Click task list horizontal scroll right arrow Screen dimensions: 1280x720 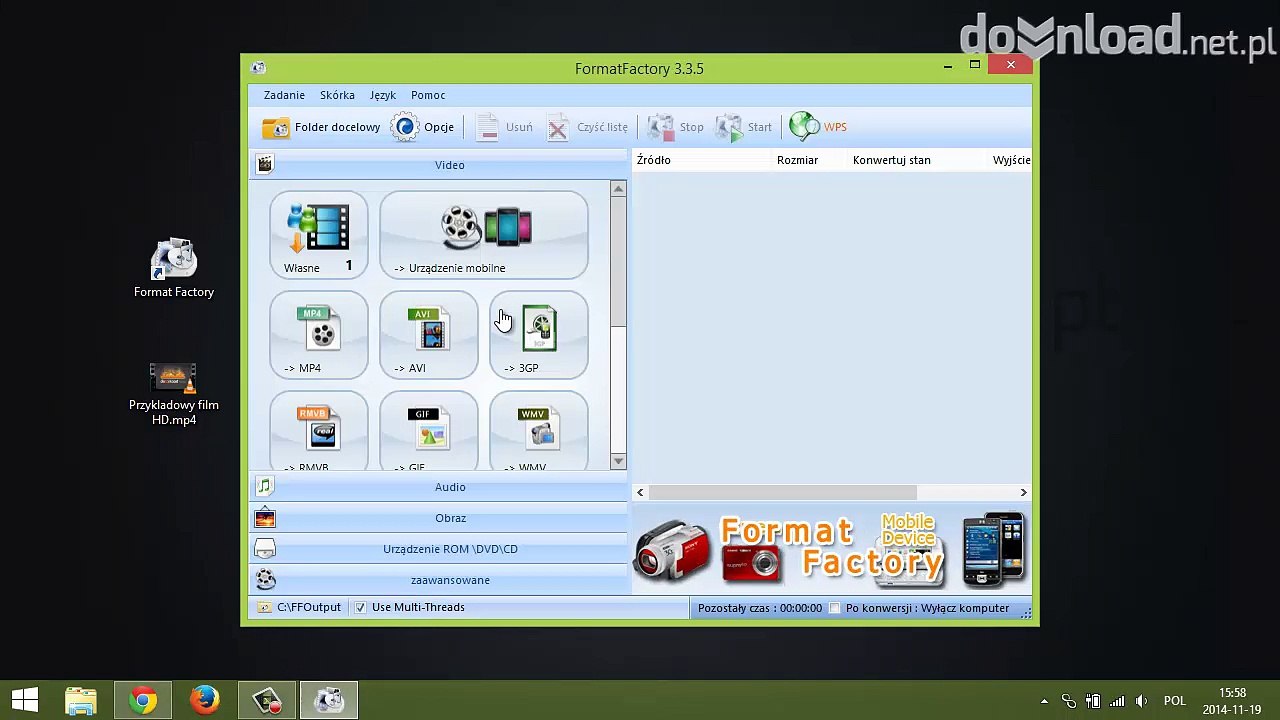(1023, 492)
